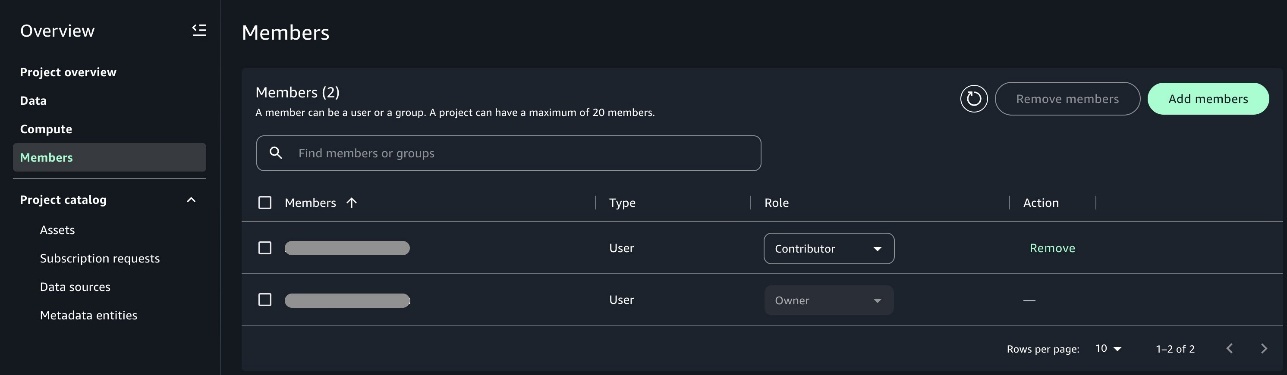
Task: Collapse the Overview sidebar panel icon
Action: [199, 31]
